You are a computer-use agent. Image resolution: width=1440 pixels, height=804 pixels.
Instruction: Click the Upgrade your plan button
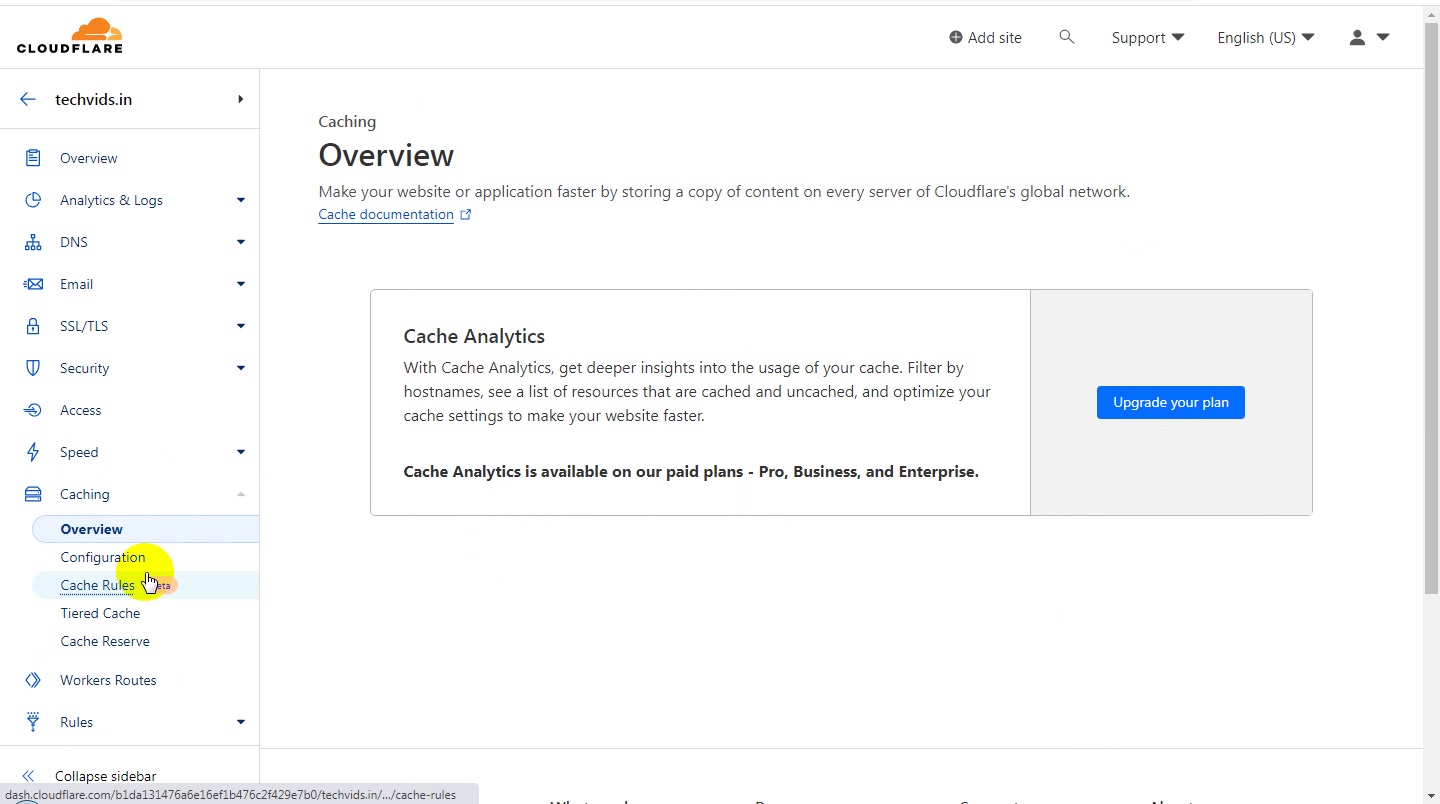point(1171,402)
